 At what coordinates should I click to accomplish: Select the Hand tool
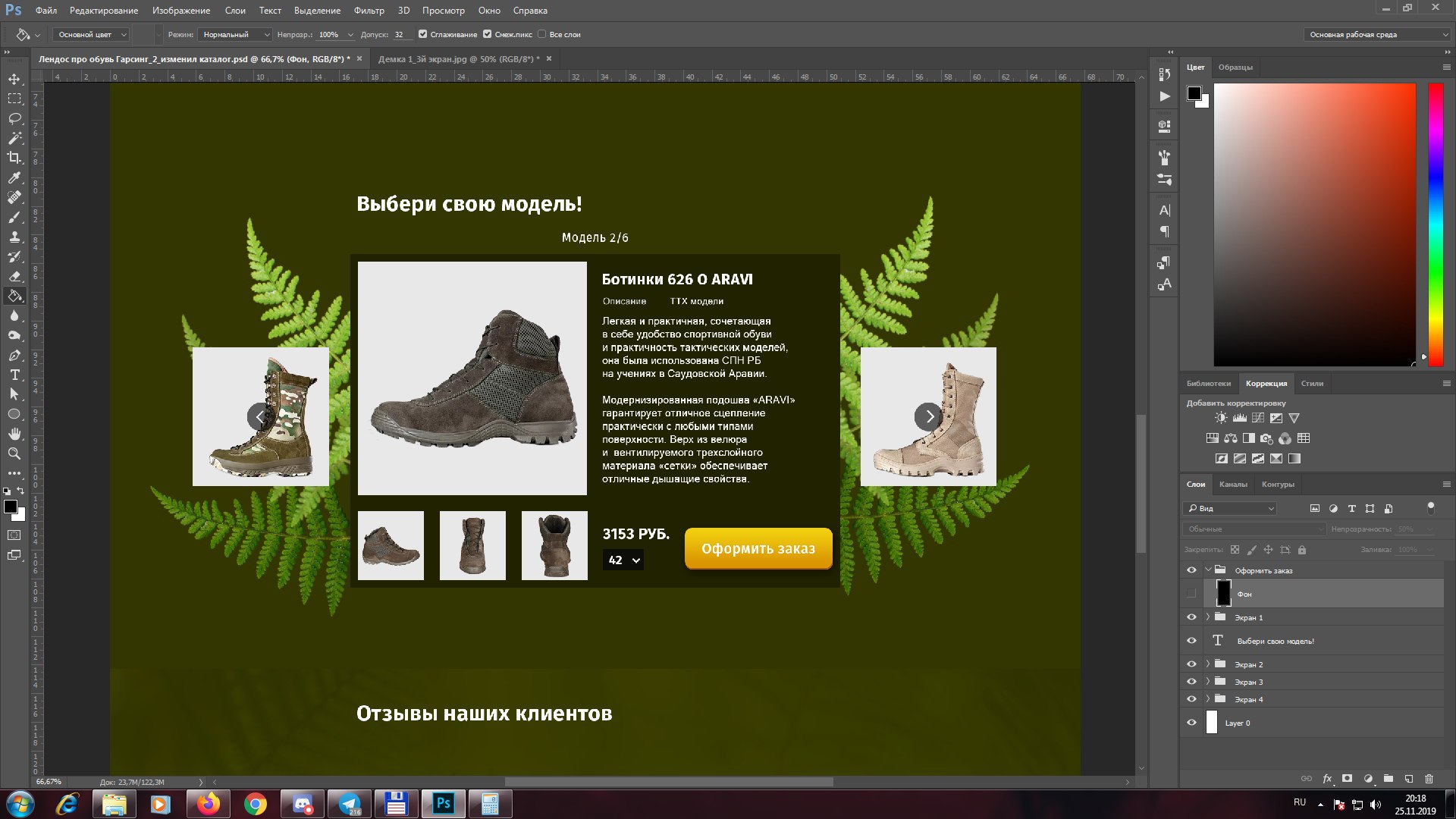click(14, 434)
